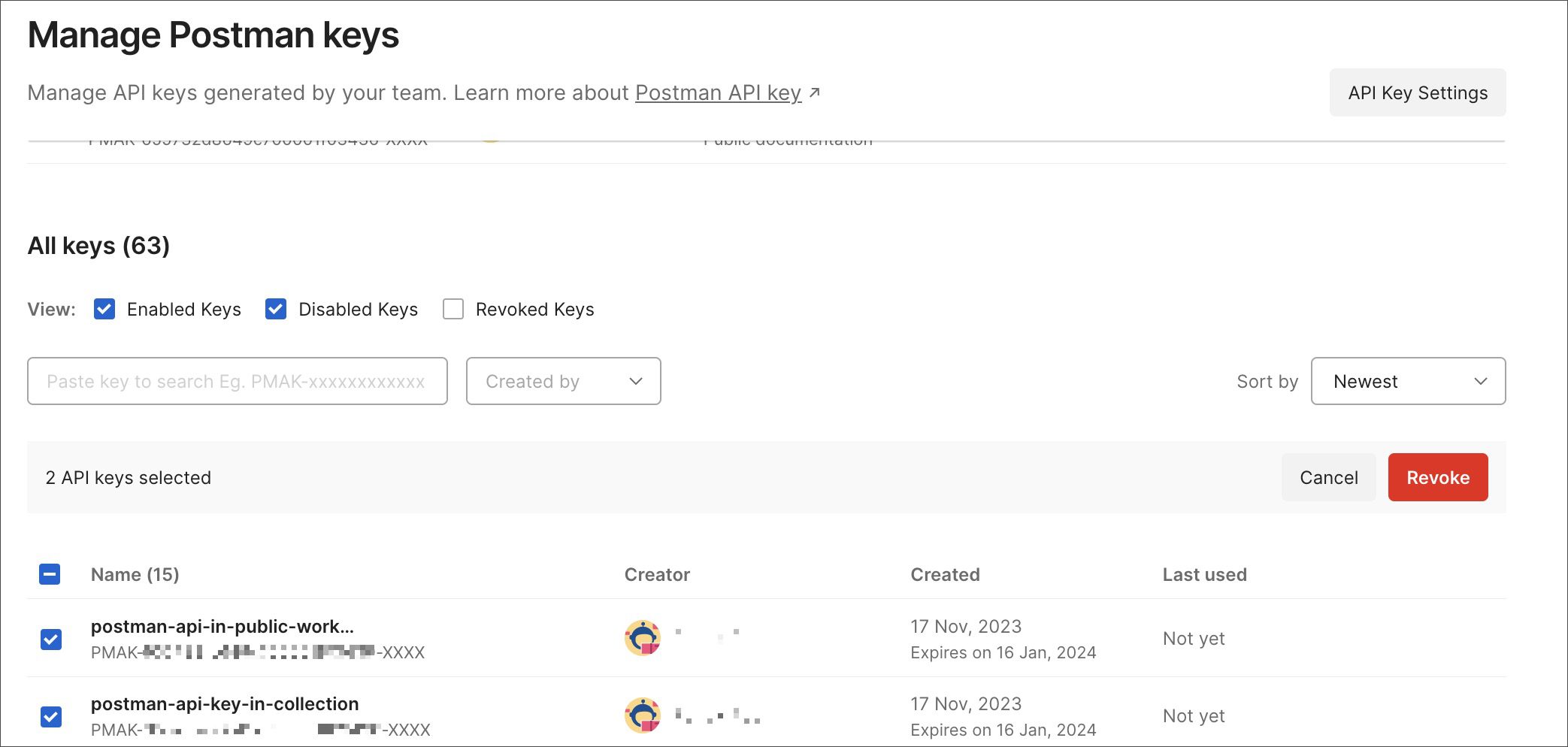Click the Revoked Keys label text

pos(535,309)
